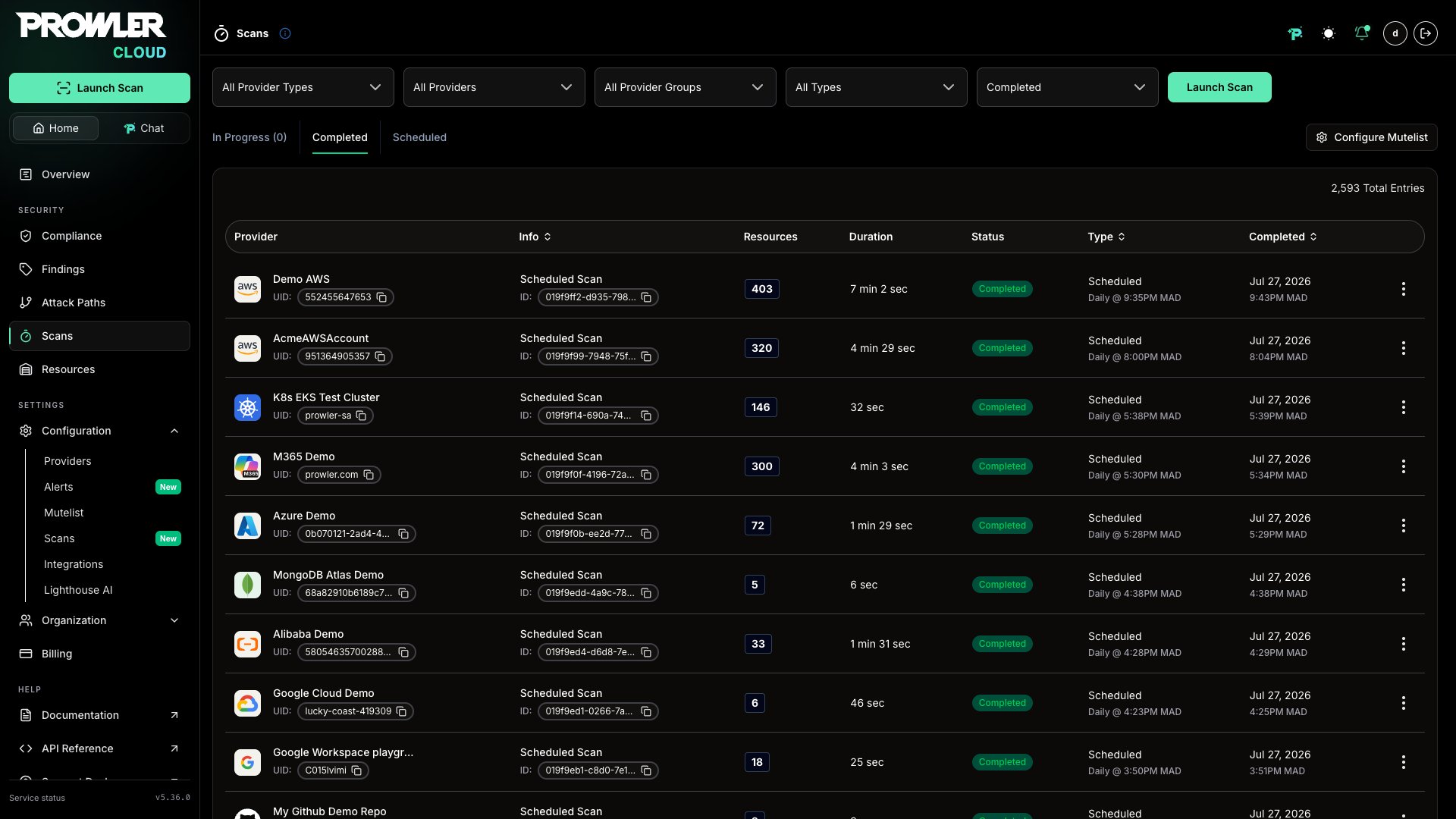This screenshot has width=1456, height=819.
Task: Open Integrations under Configuration
Action: click(74, 564)
